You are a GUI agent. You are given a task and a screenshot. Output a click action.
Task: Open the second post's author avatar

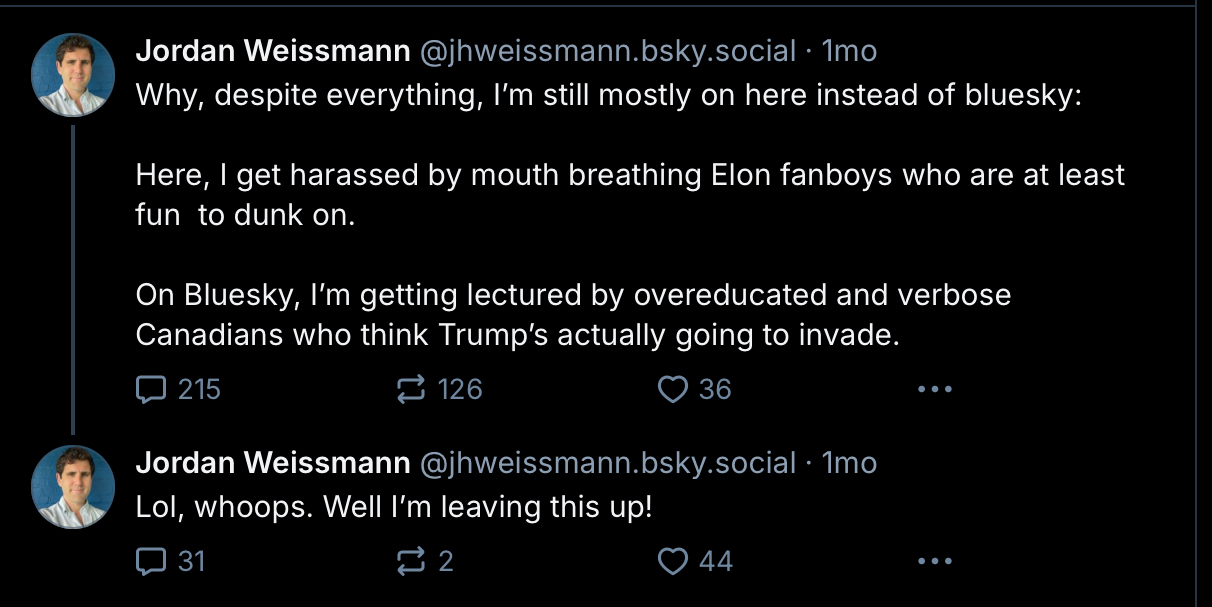pyautogui.click(x=73, y=487)
